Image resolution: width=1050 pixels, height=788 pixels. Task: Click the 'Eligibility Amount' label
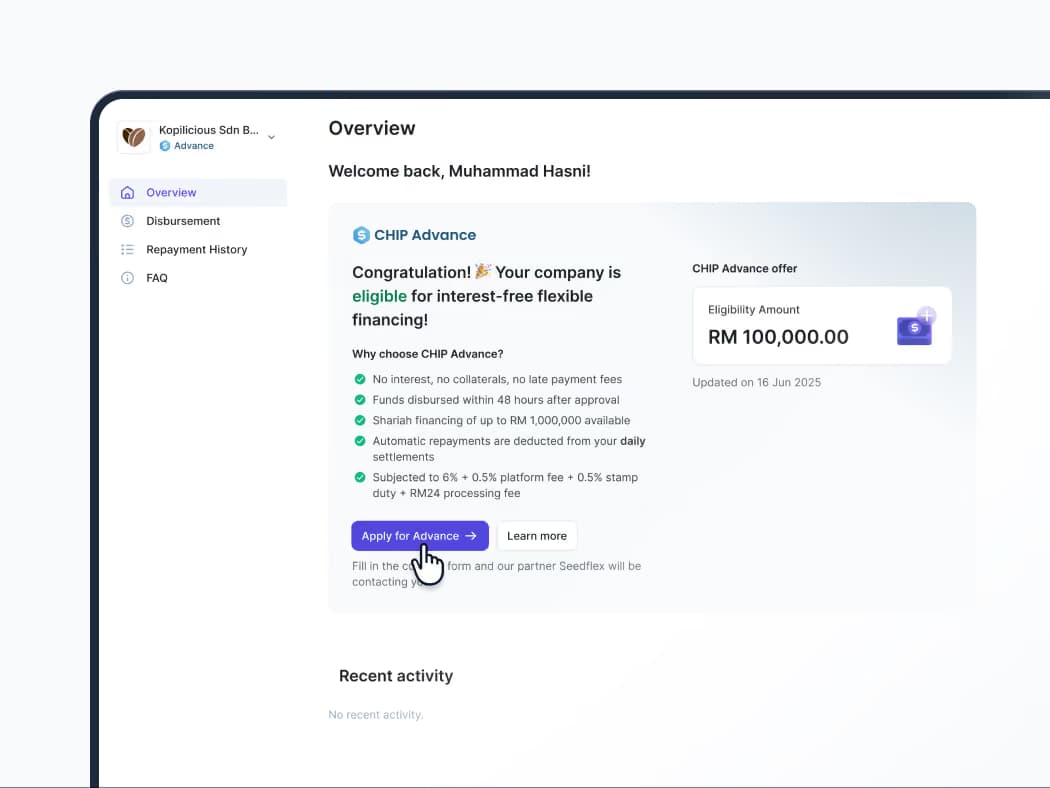coord(753,310)
